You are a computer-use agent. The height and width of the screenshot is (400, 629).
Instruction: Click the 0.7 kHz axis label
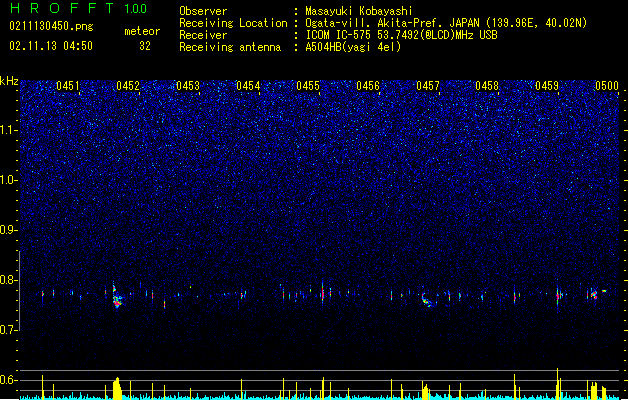(7, 330)
